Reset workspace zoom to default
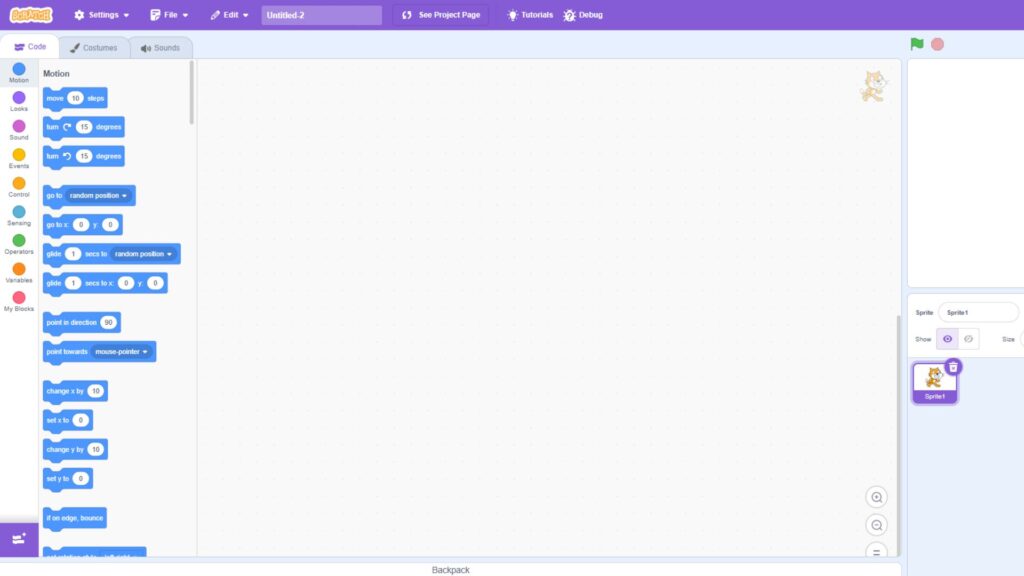The width and height of the screenshot is (1024, 576). 876,550
